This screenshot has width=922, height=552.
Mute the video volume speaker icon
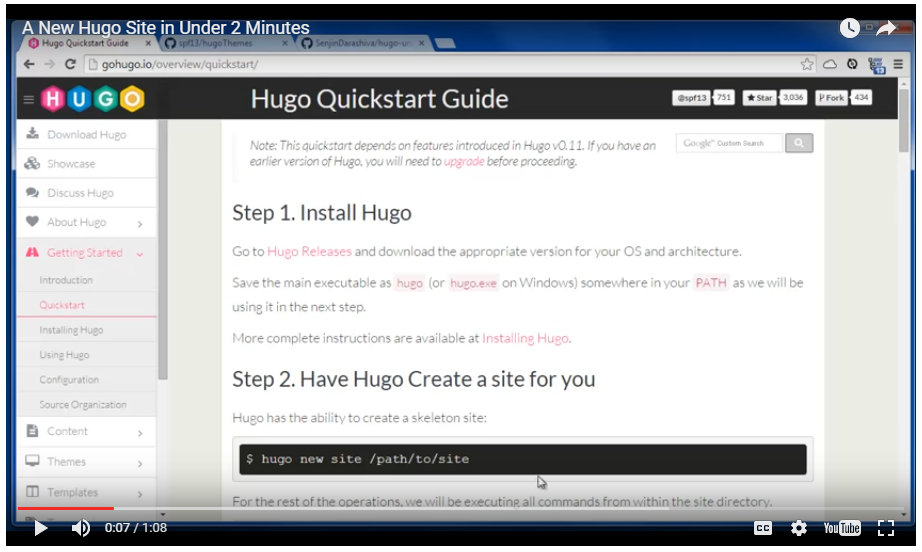click(81, 528)
